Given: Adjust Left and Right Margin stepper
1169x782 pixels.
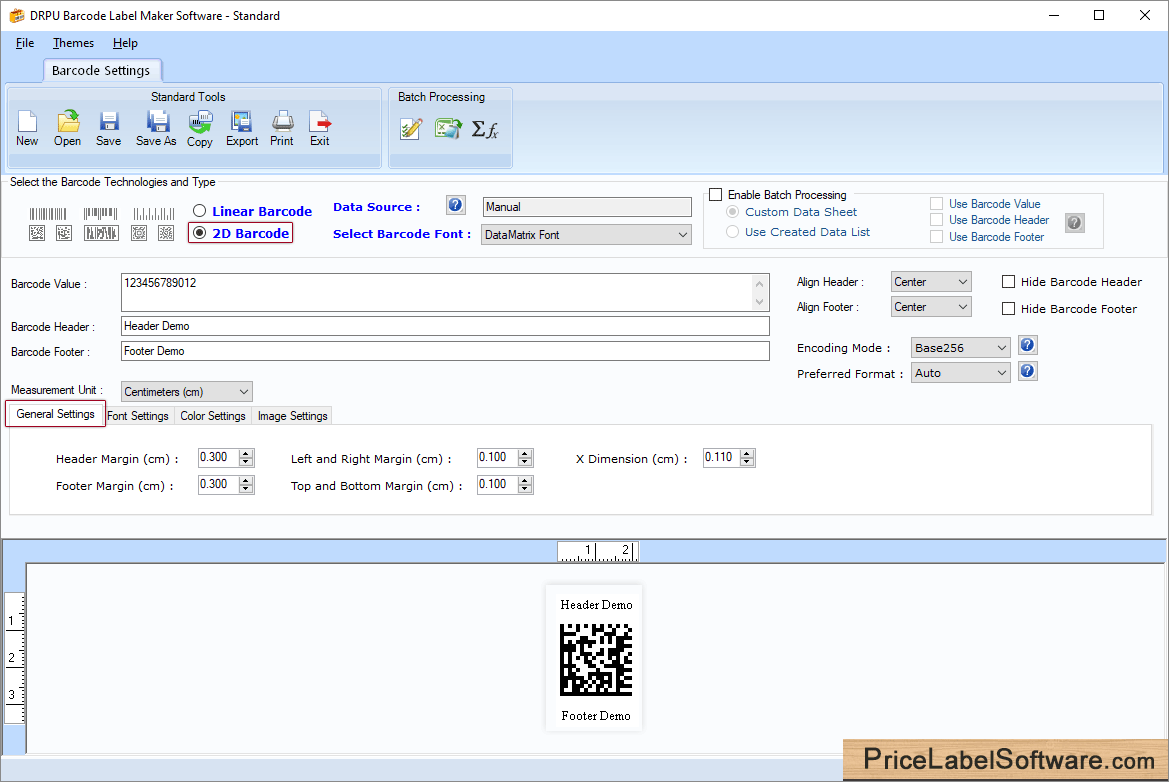Looking at the screenshot, I should point(526,458).
